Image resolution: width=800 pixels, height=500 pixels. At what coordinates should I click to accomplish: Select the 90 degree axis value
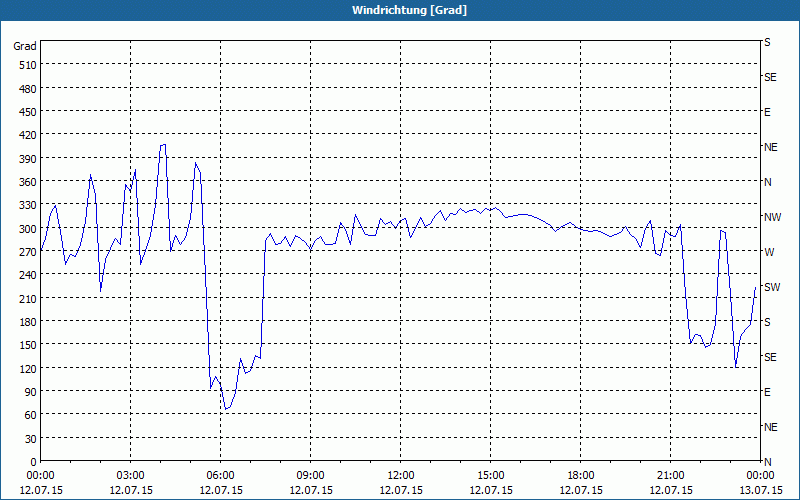31,392
